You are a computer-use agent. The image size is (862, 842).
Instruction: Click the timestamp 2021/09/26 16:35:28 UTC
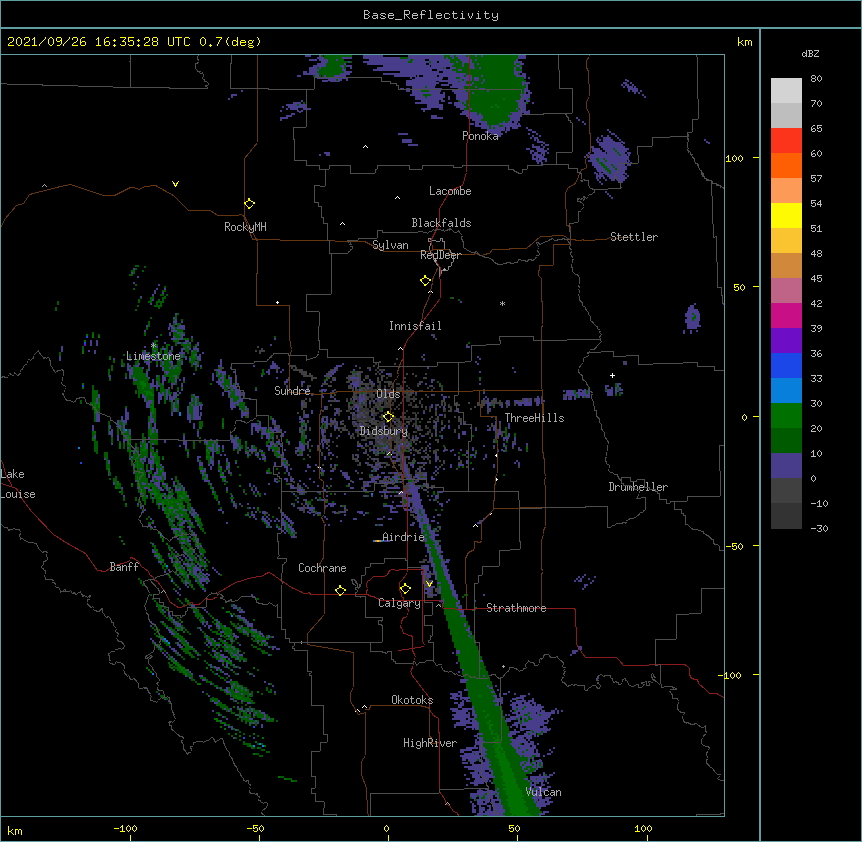[x=99, y=42]
